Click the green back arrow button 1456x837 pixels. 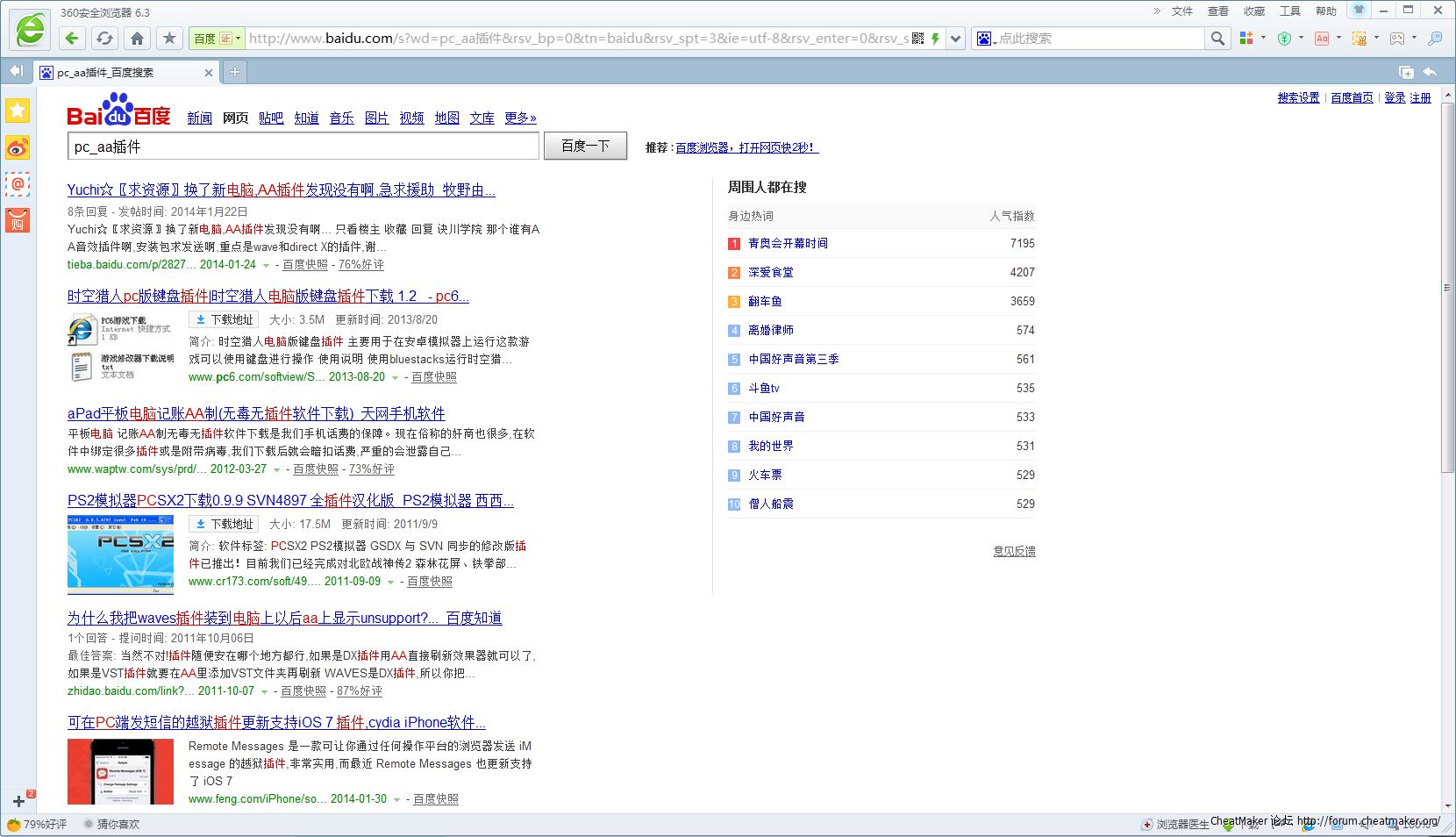pos(72,38)
